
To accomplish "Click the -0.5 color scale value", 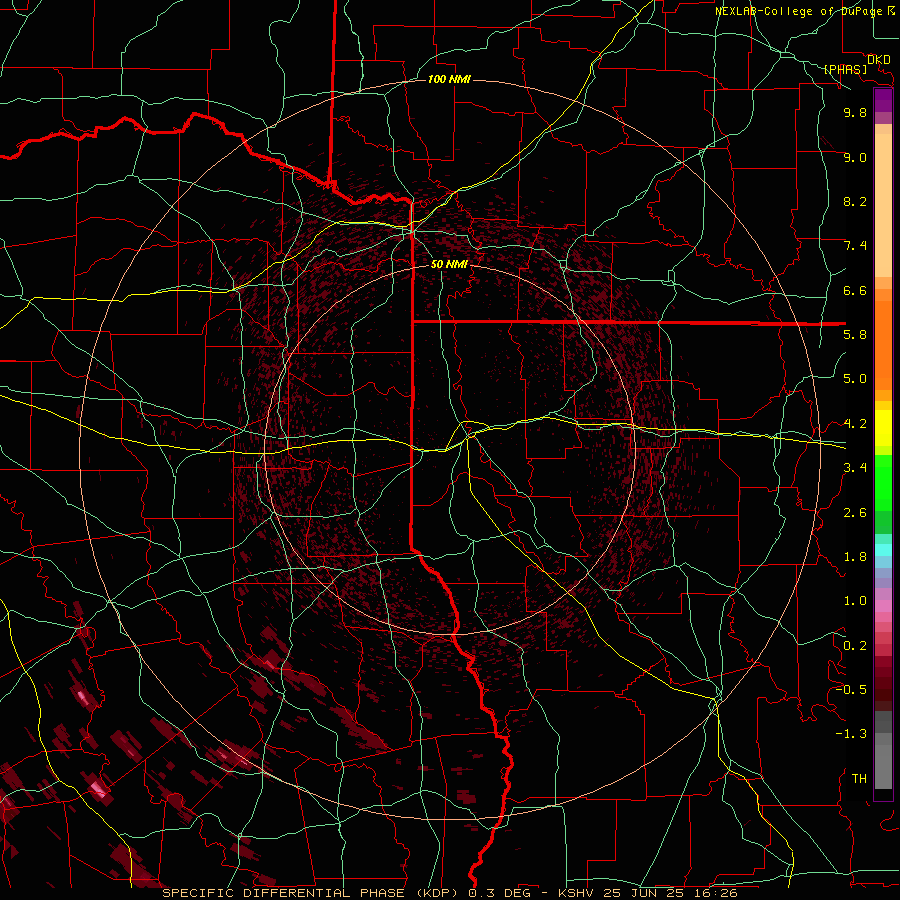I will click(x=851, y=689).
